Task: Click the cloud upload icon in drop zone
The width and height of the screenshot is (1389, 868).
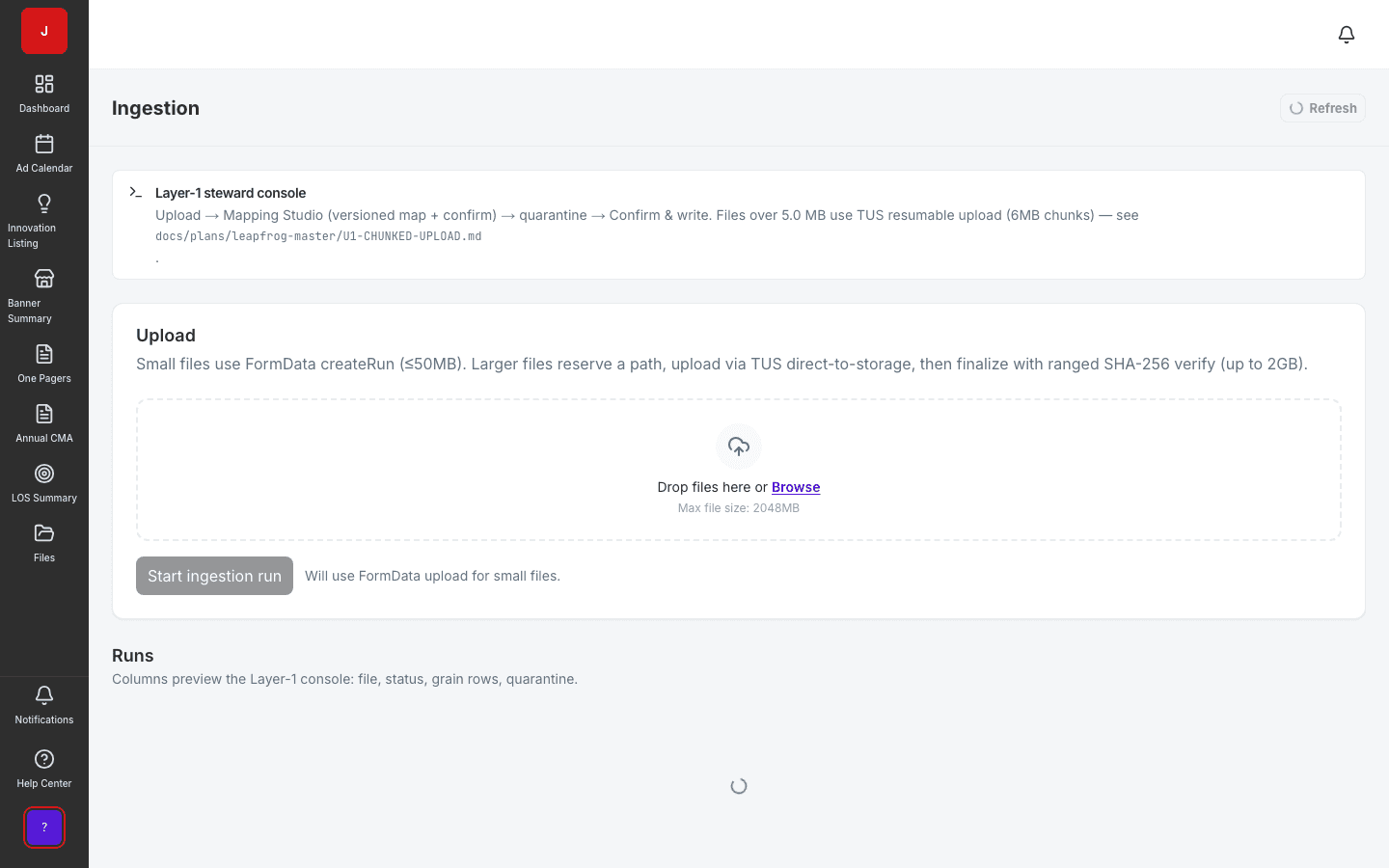Action: [739, 447]
